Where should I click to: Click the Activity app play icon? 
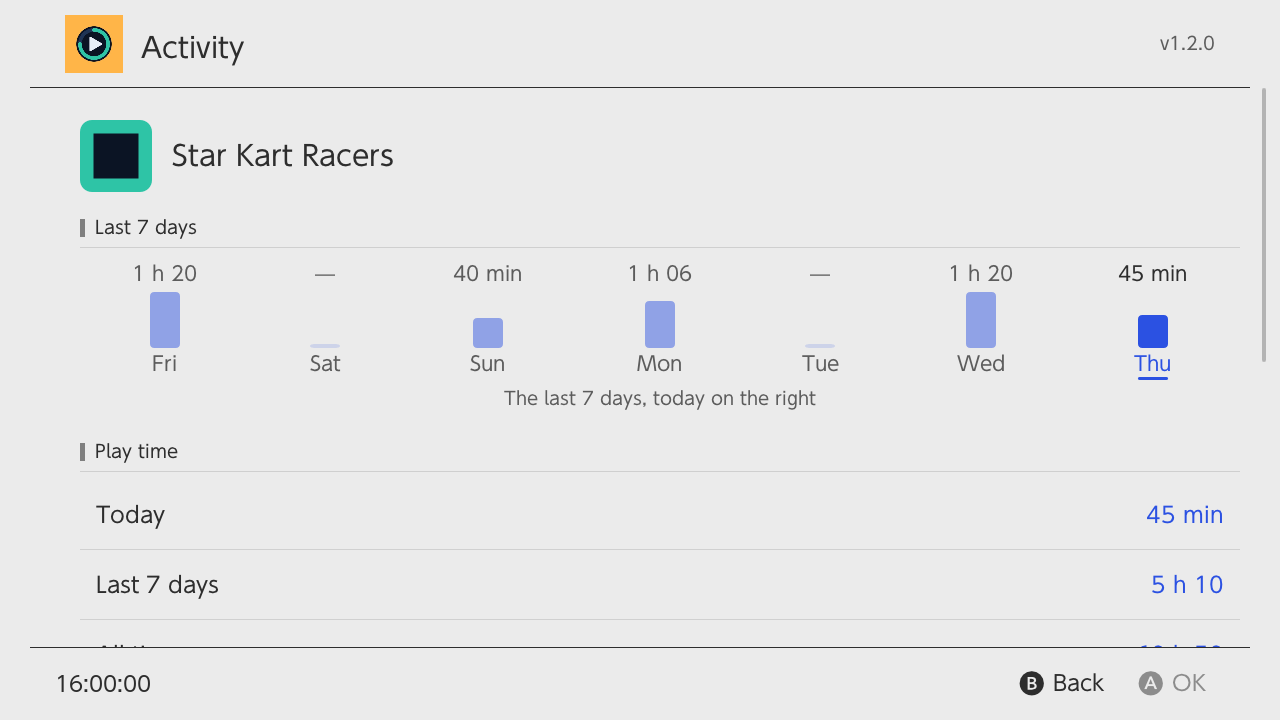tap(94, 44)
